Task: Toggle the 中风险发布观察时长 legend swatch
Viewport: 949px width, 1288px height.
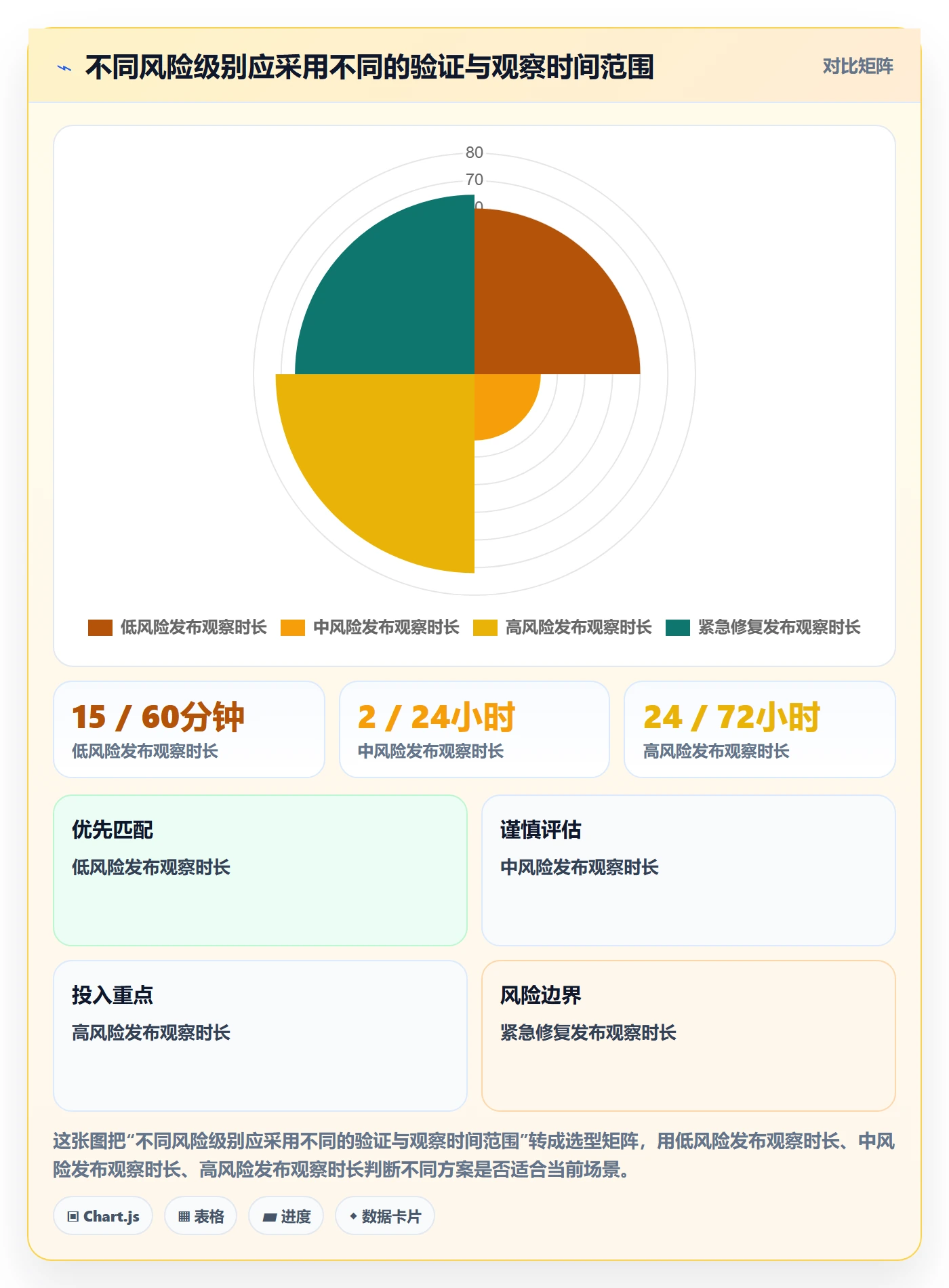Action: (293, 628)
